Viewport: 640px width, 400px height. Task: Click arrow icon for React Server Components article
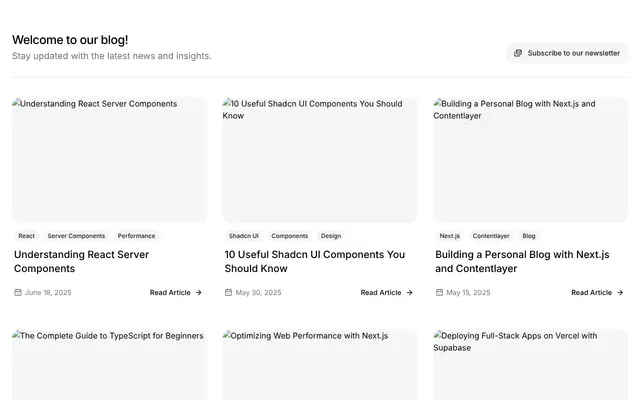[199, 292]
